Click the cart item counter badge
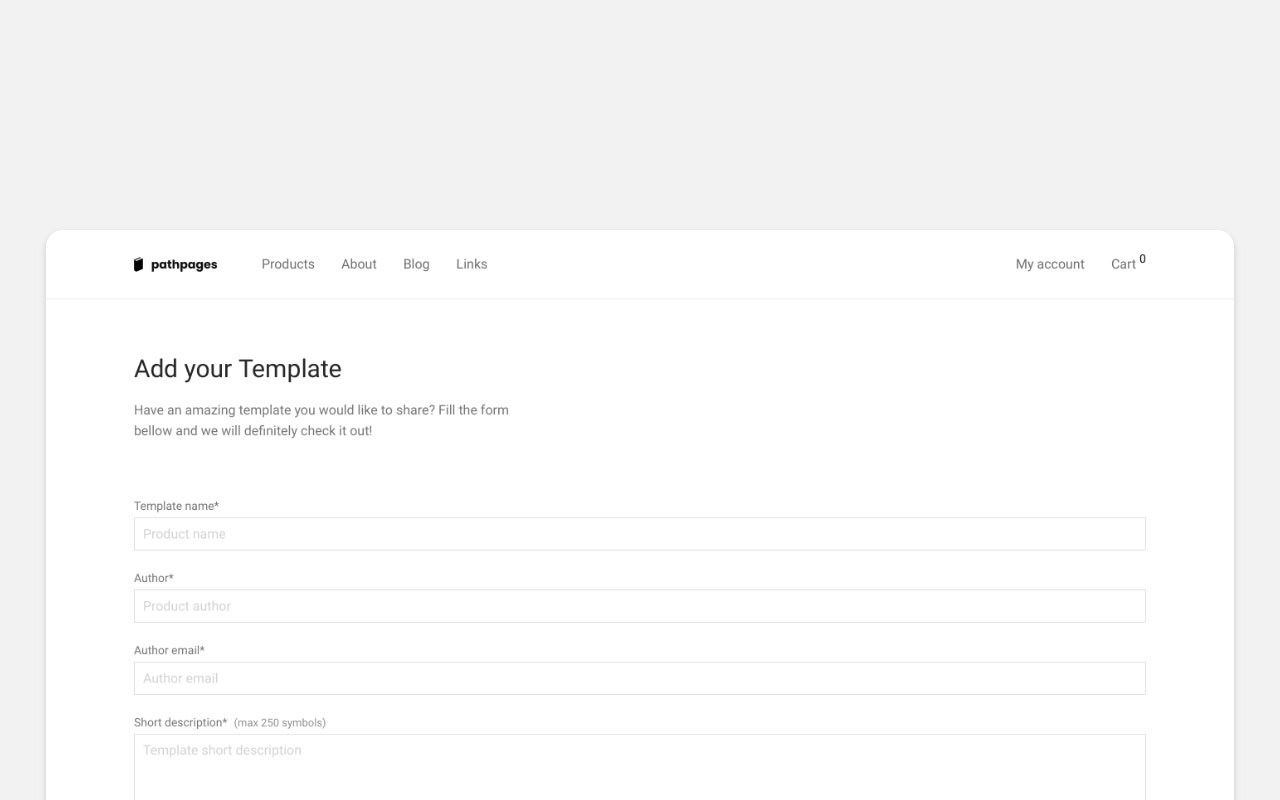The height and width of the screenshot is (800, 1280). pos(1141,258)
